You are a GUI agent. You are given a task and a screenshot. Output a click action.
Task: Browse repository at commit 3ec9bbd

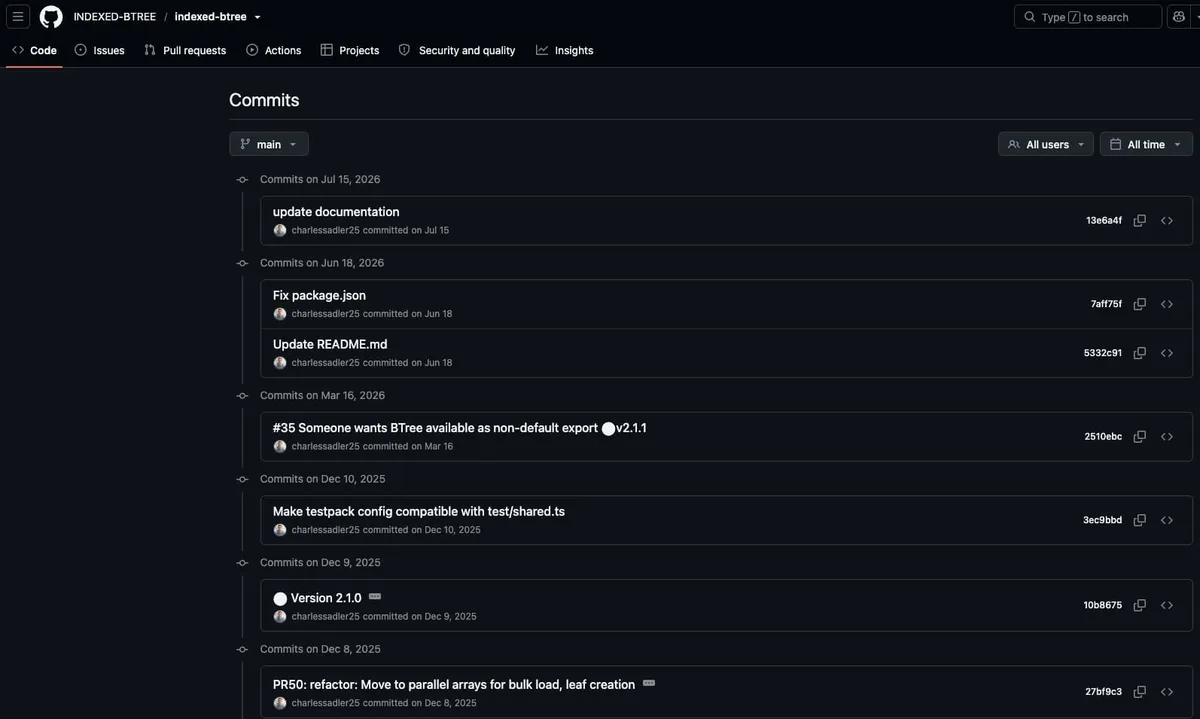point(1167,520)
